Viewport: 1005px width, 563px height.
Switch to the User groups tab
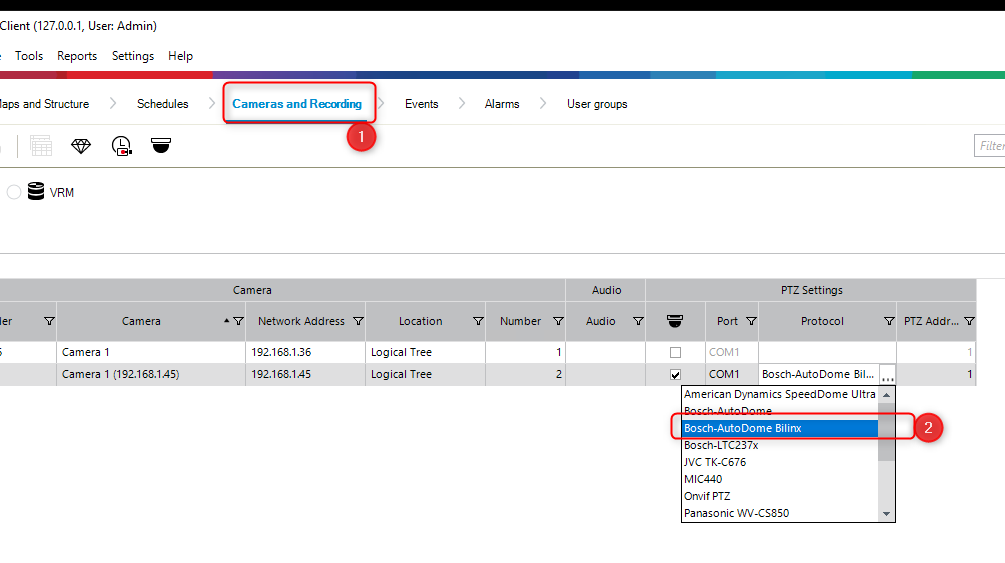(597, 104)
